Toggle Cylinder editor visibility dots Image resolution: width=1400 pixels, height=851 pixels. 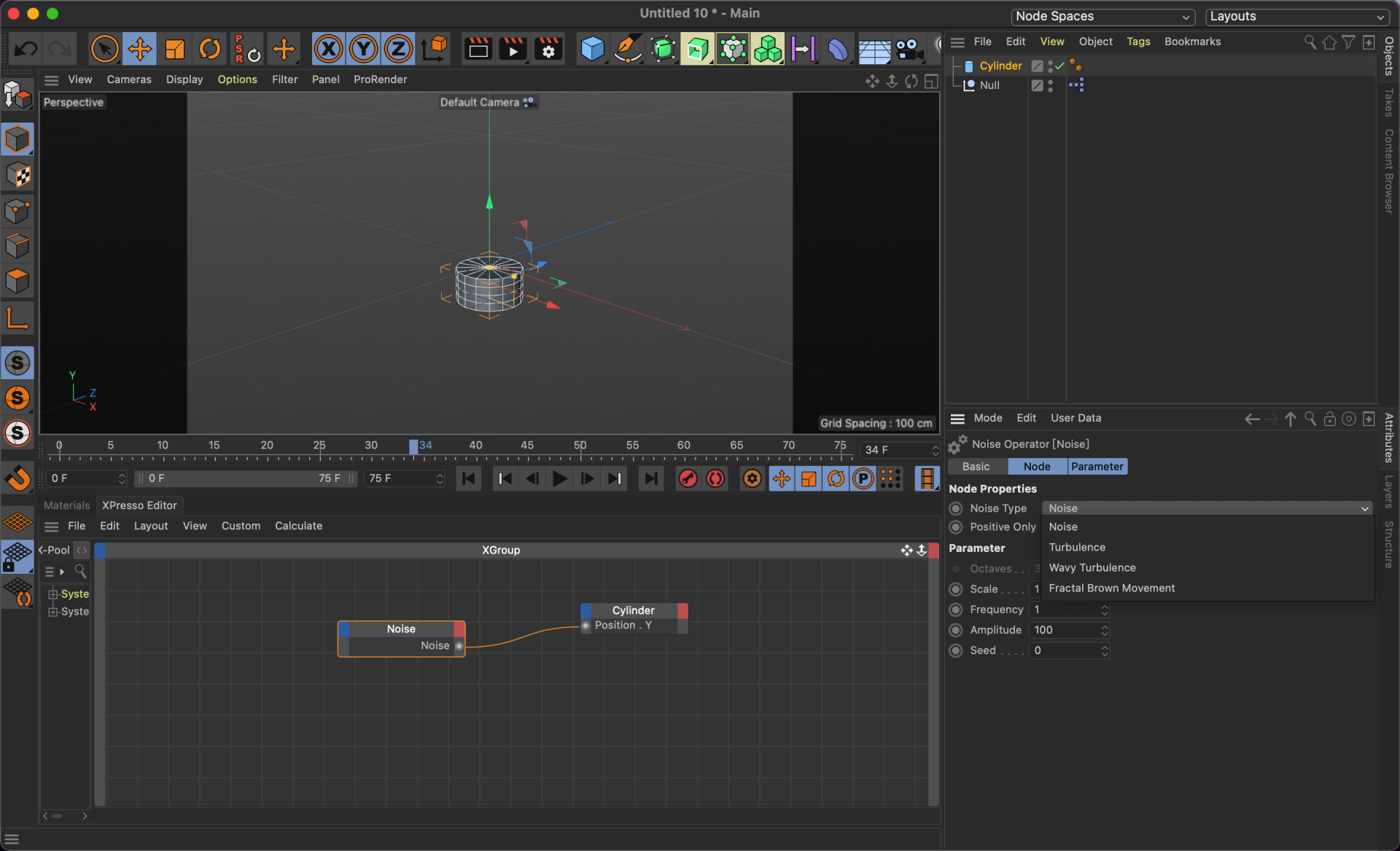click(1050, 66)
